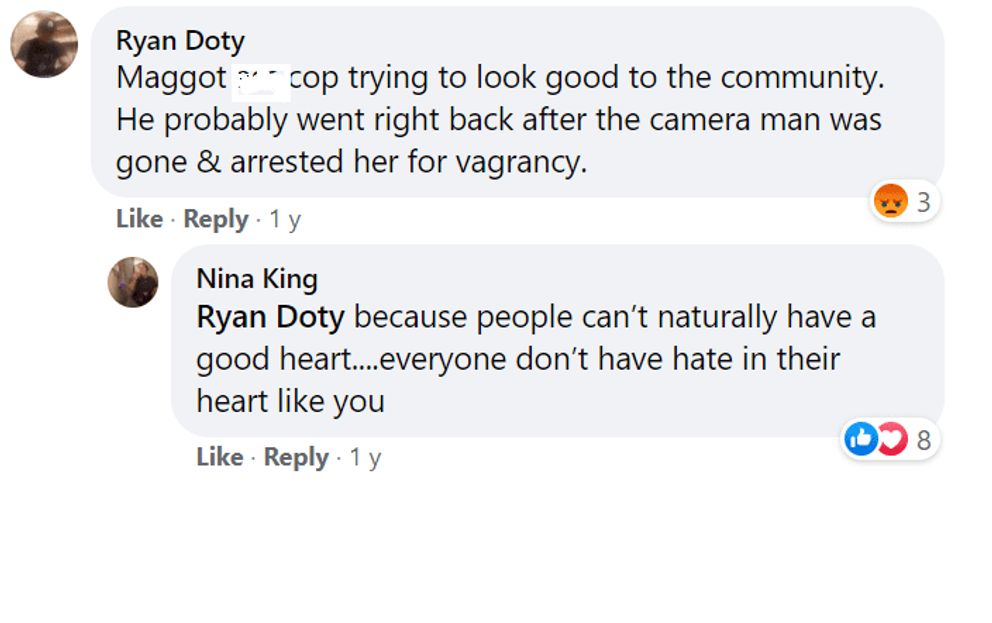Click the 1 y timestamp under Ryan's comment

tap(285, 219)
